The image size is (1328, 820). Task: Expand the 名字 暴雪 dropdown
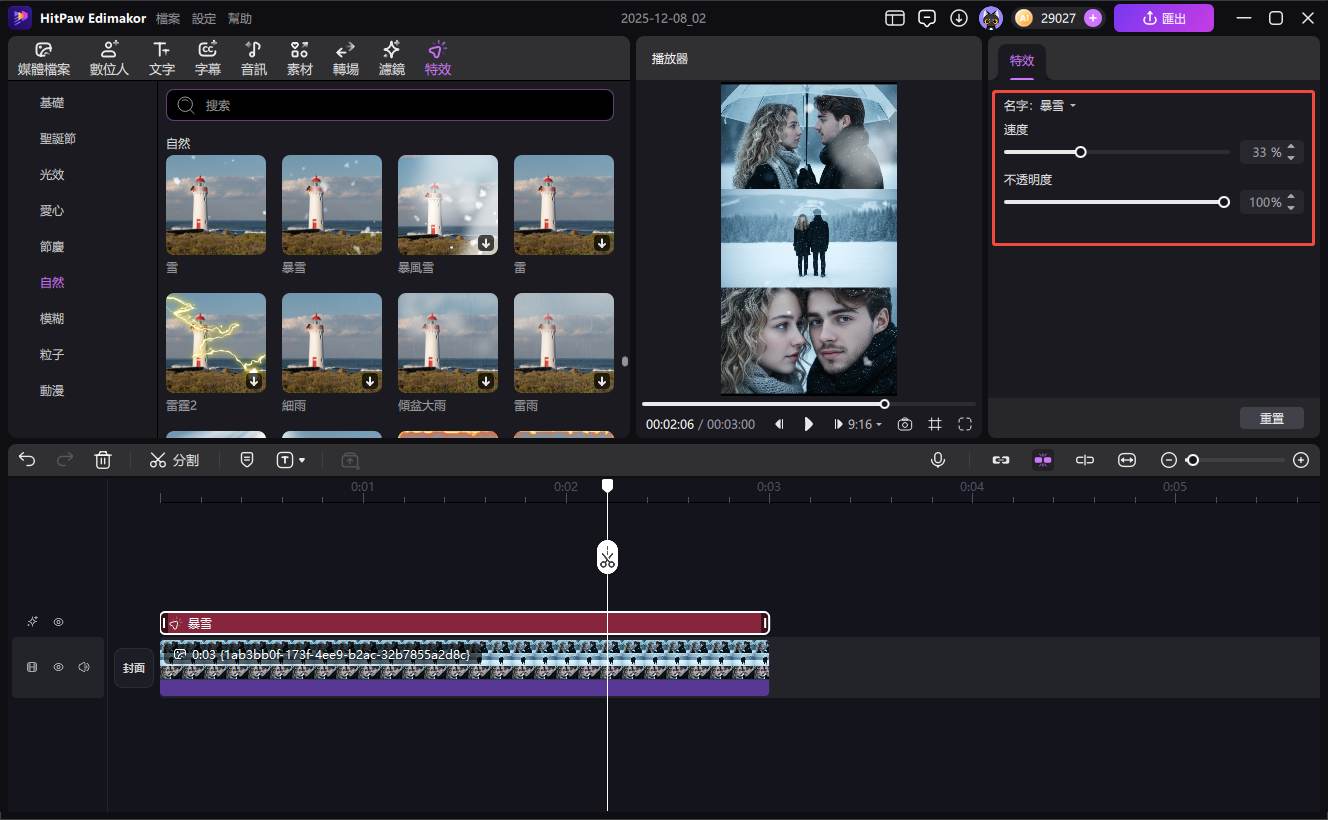[1072, 106]
